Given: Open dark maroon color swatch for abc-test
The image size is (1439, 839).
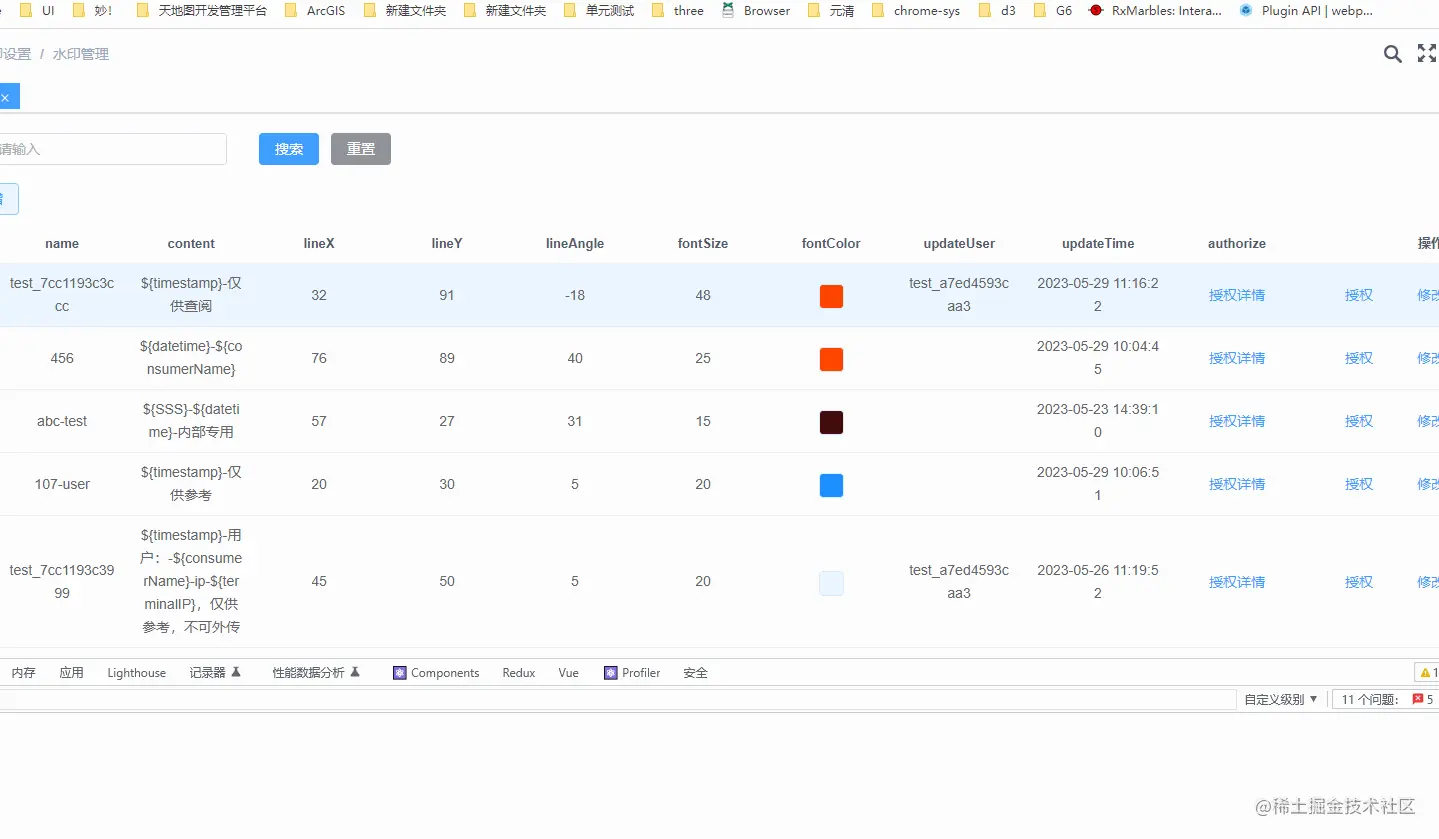Looking at the screenshot, I should pyautogui.click(x=831, y=422).
